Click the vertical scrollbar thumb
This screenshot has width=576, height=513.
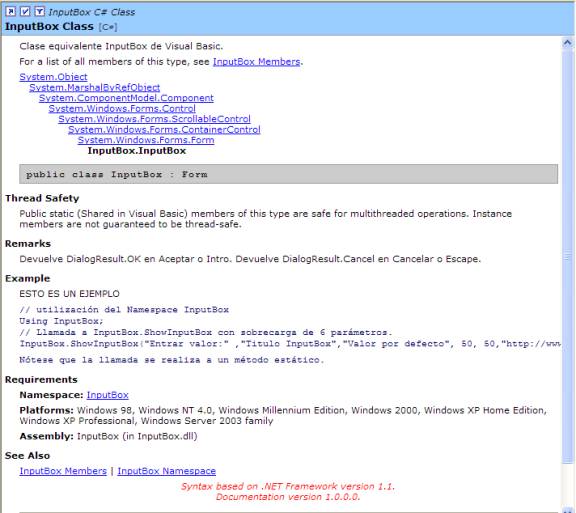click(568, 255)
